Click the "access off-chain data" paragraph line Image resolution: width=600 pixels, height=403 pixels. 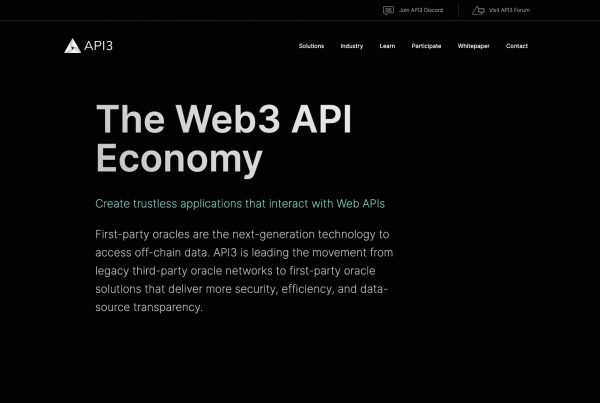click(x=241, y=252)
